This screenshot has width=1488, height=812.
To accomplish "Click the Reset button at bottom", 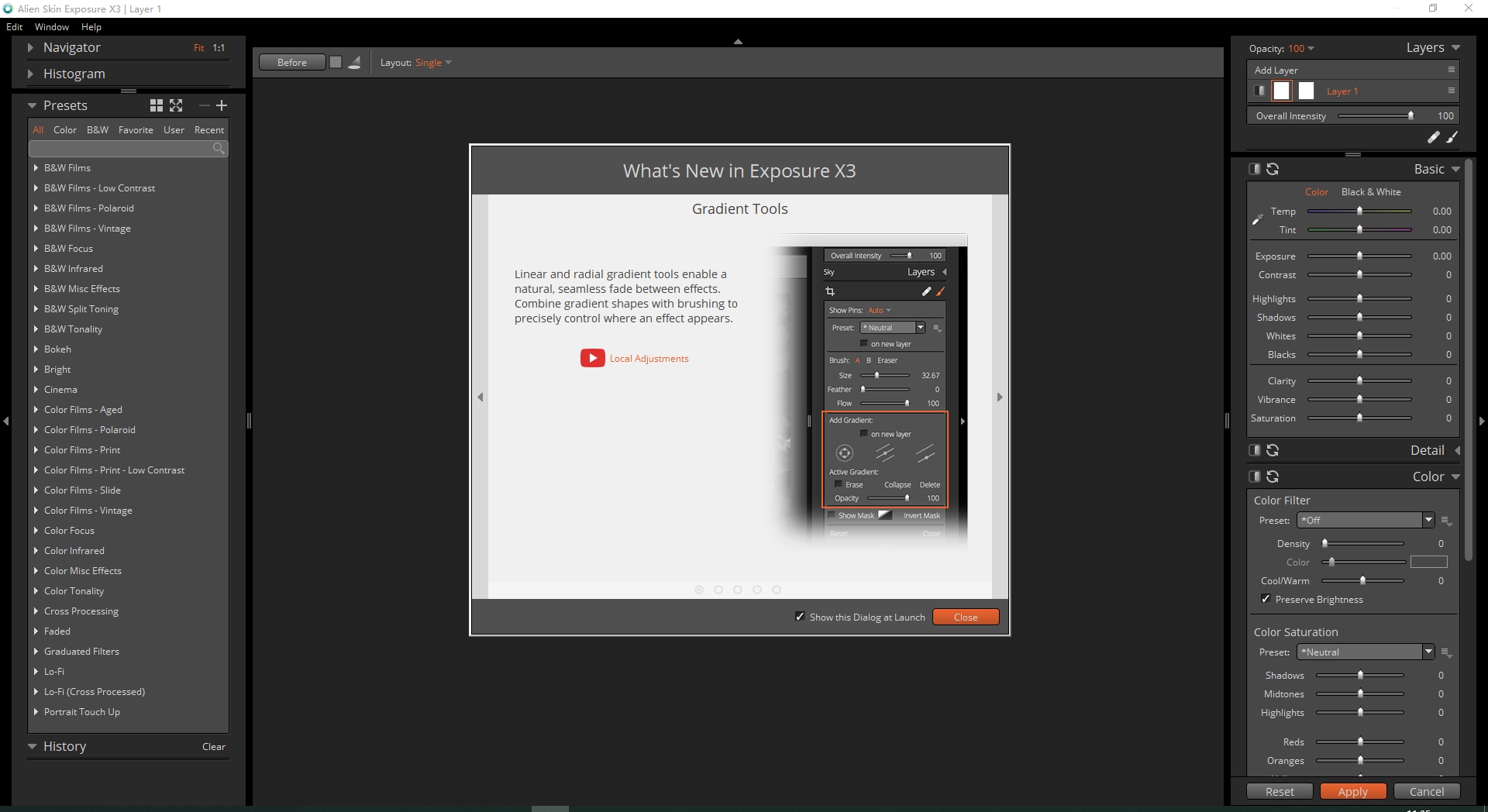I will click(x=1280, y=791).
